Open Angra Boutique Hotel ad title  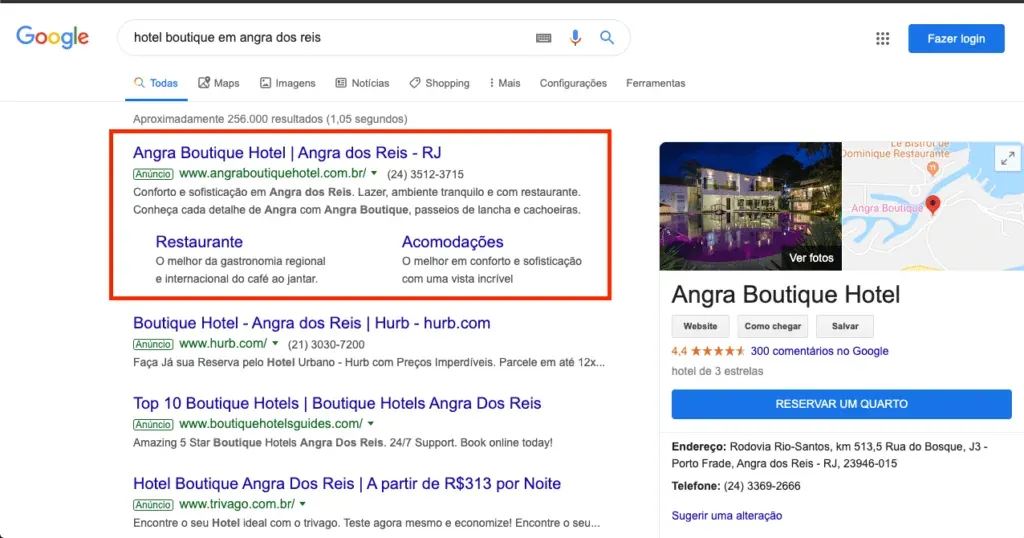point(287,153)
